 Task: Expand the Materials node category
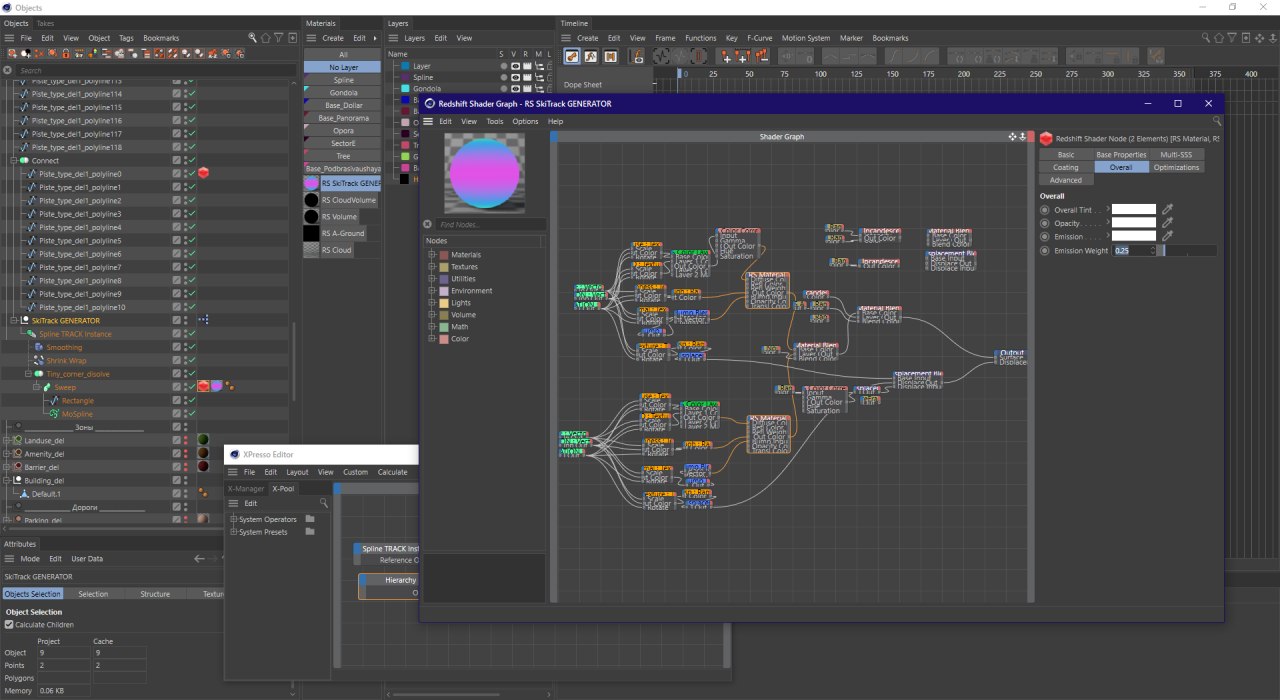click(x=433, y=255)
